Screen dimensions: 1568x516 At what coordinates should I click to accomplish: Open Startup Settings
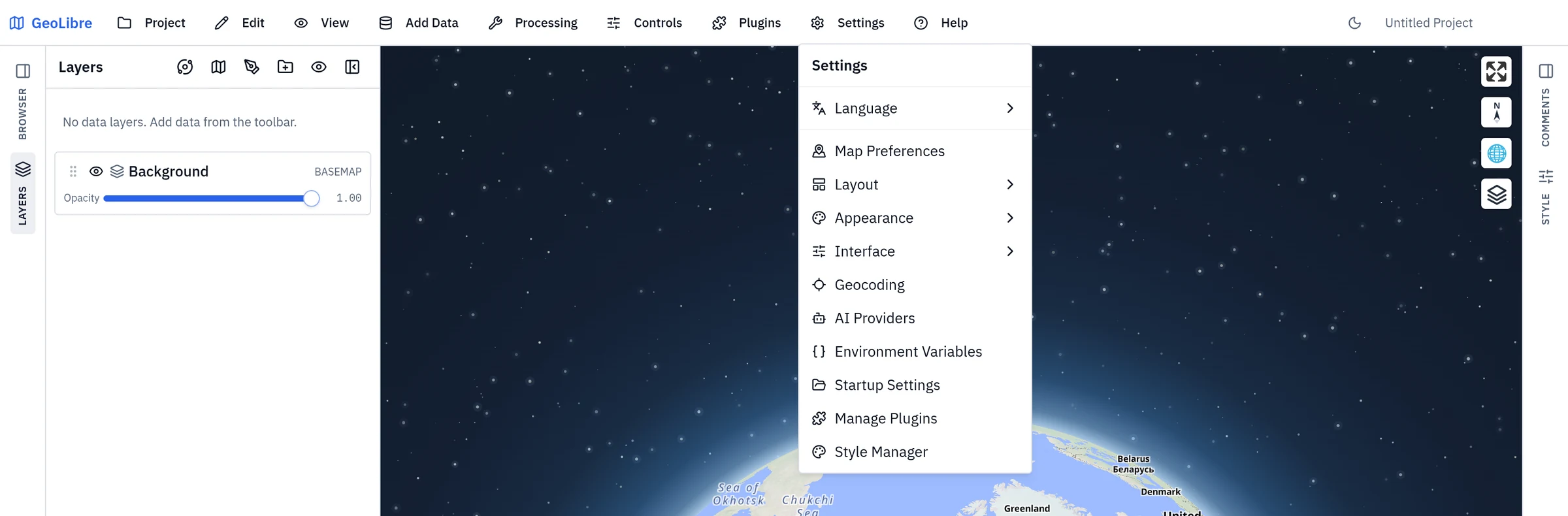(x=915, y=385)
